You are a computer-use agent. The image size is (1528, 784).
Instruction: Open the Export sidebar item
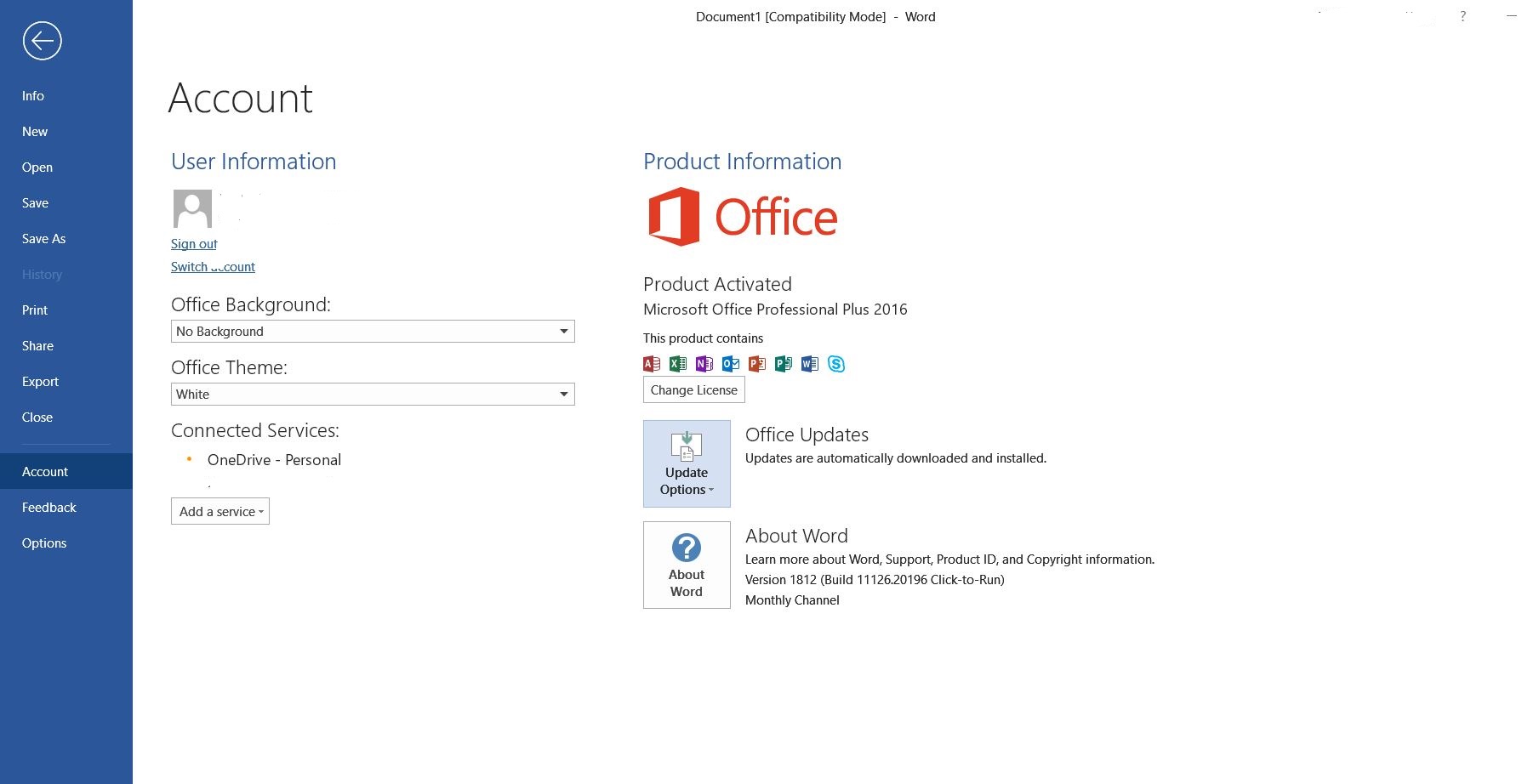click(66, 382)
